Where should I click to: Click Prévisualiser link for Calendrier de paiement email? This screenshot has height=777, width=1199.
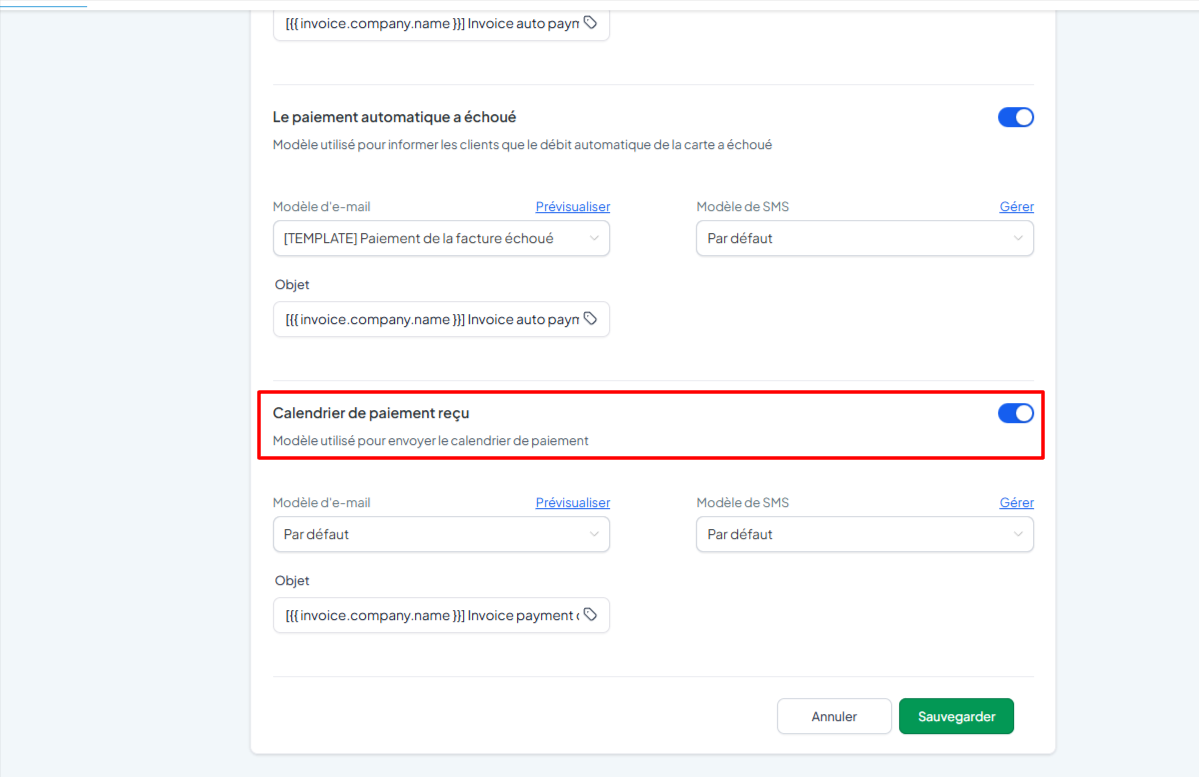point(573,502)
